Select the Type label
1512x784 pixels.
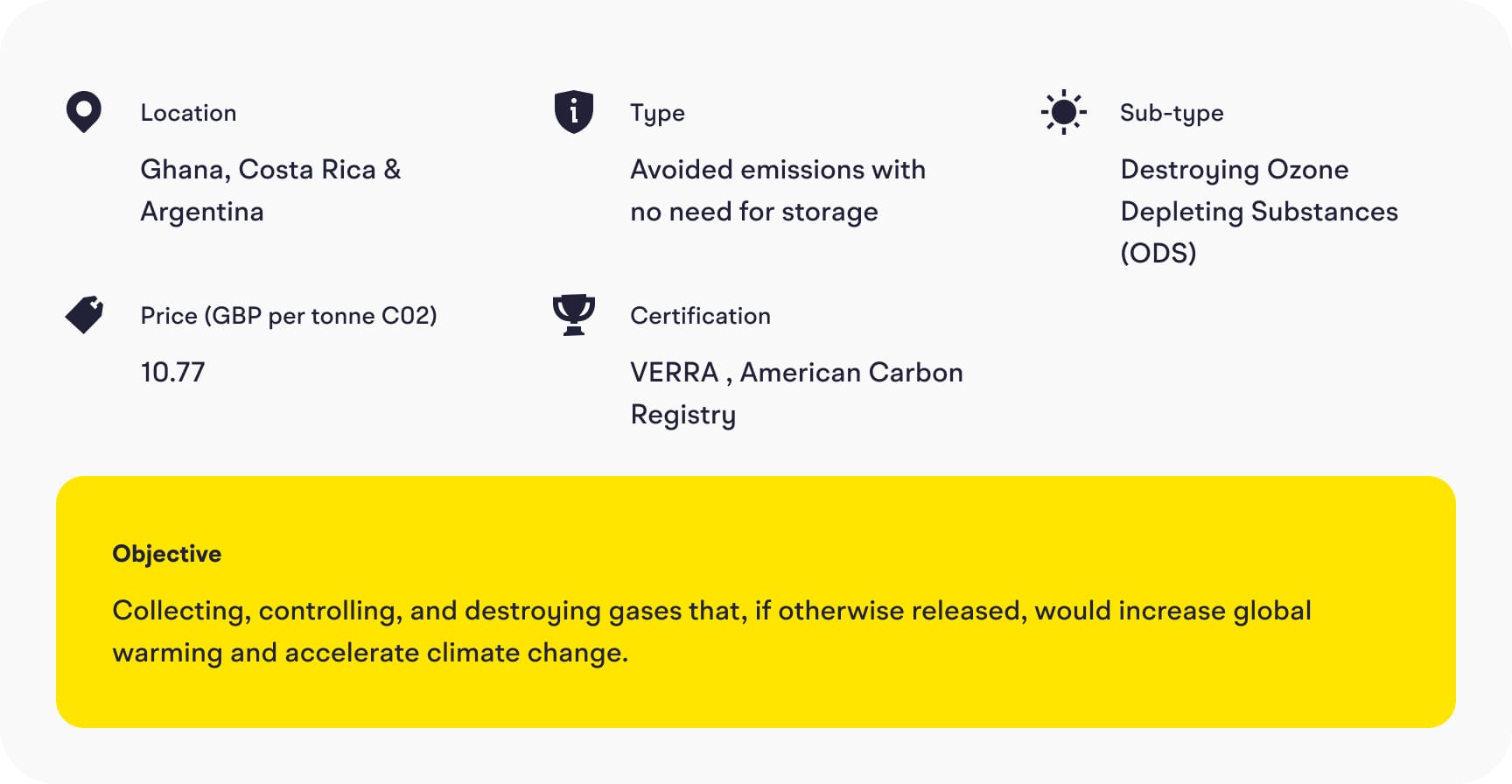pos(657,113)
